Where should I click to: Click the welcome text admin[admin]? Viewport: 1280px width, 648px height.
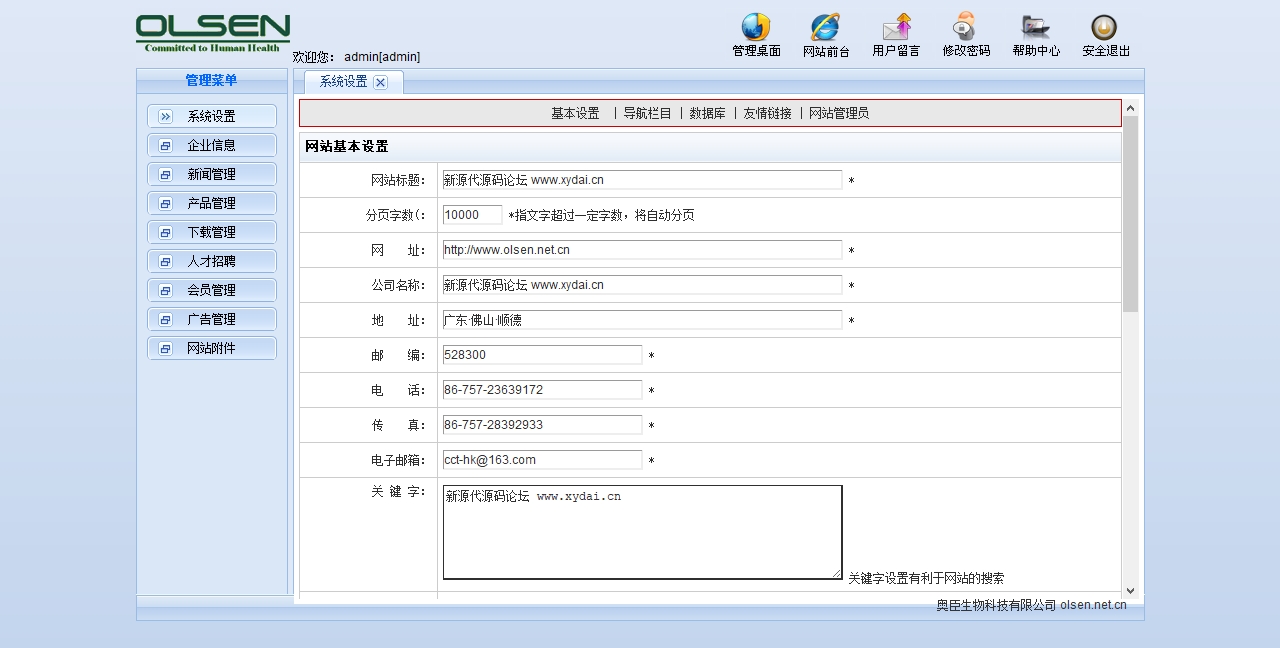tap(382, 57)
